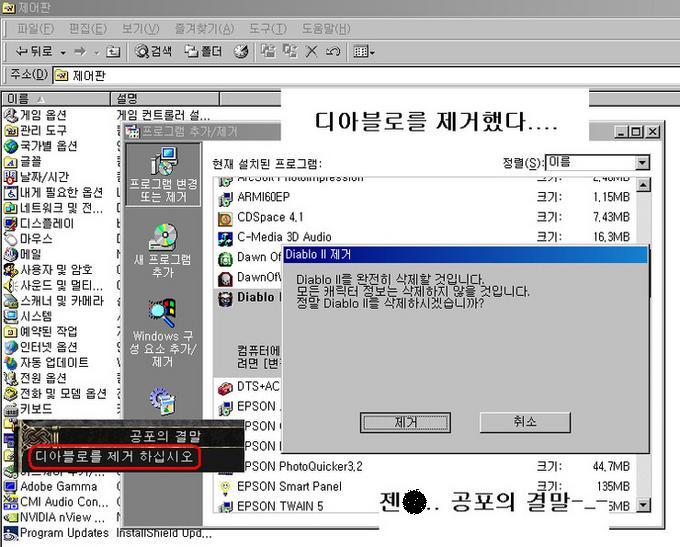The image size is (680, 547).
Task: Open the 예약된 작업 item
Action: 41,331
